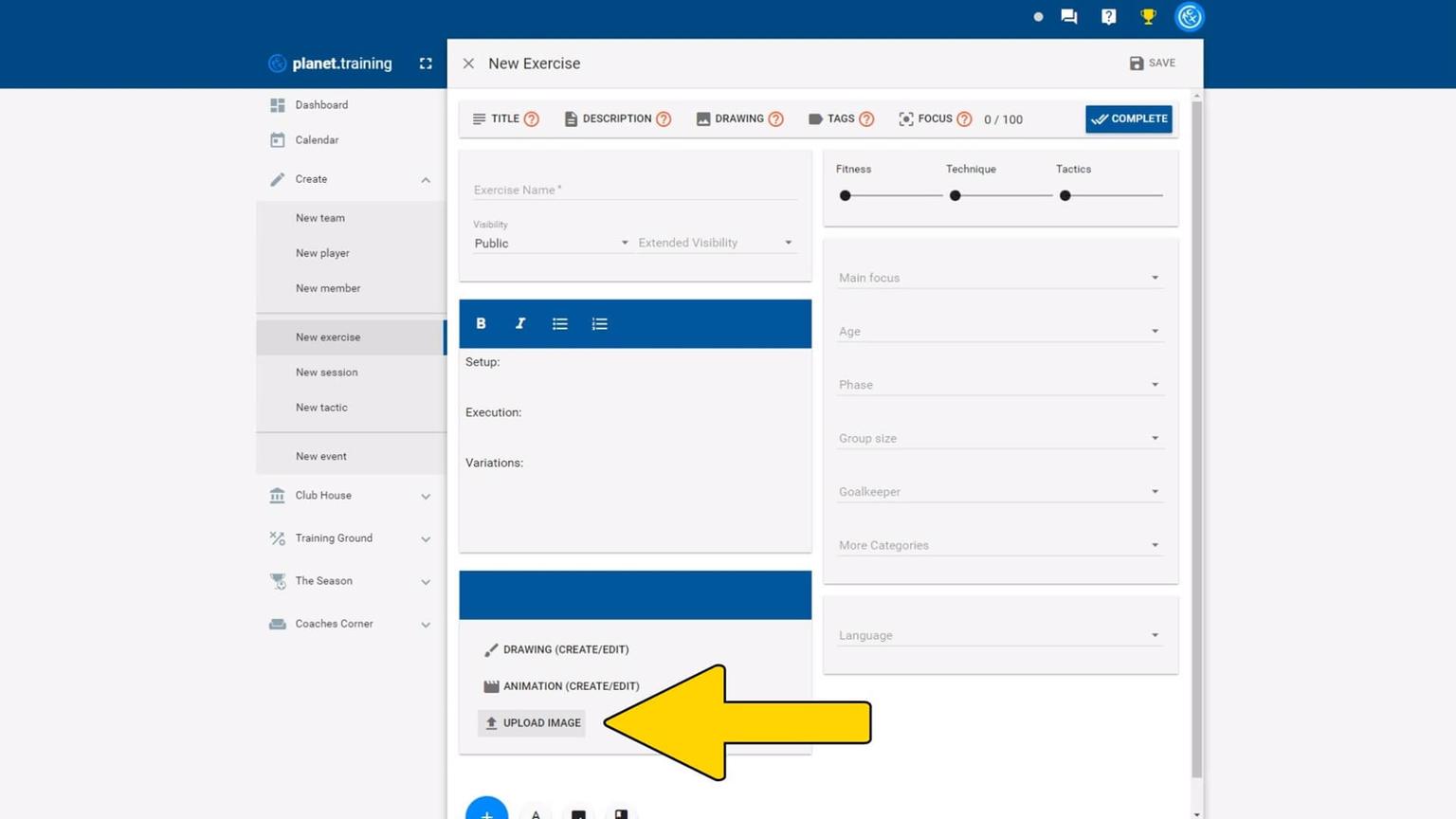Viewport: 1456px width, 819px height.
Task: Toggle the fullscreen sidebar icon
Action: [x=426, y=64]
